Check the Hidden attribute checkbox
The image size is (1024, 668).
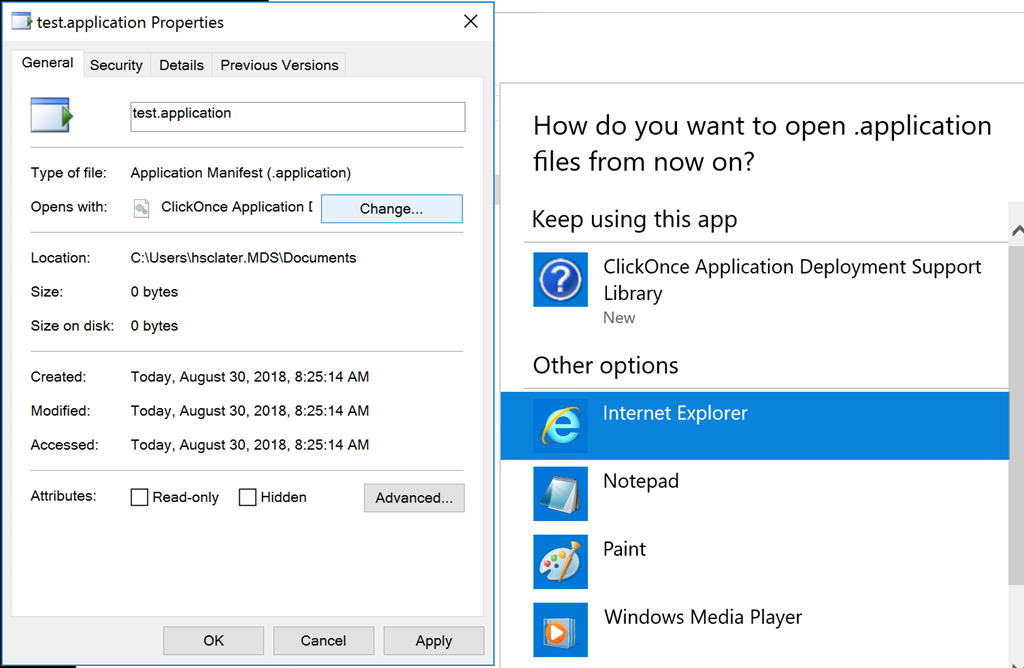coord(248,497)
